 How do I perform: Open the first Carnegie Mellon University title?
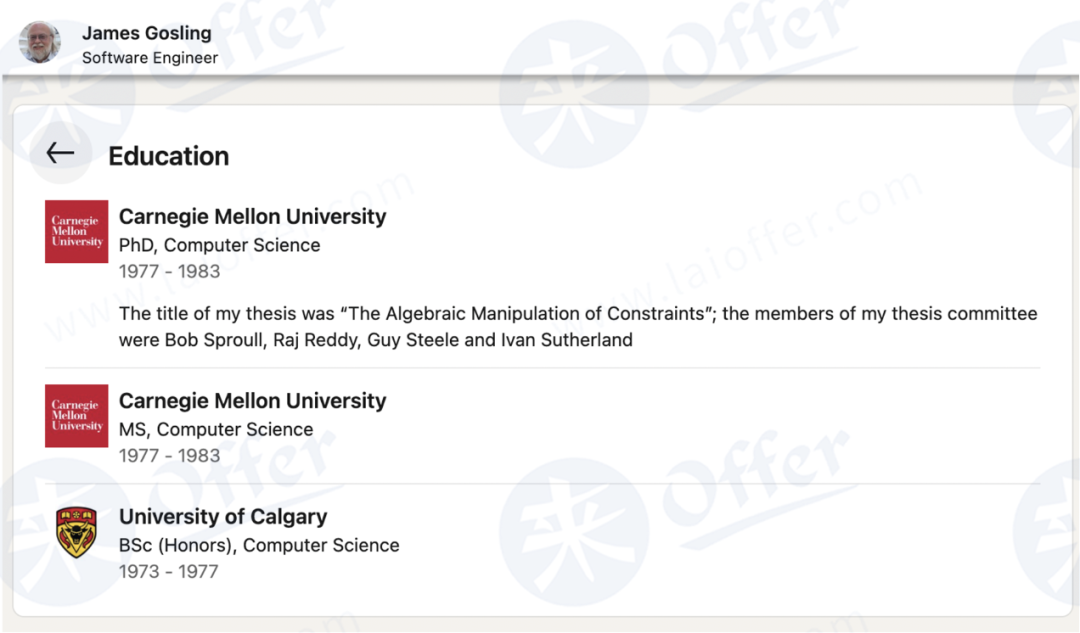[253, 216]
